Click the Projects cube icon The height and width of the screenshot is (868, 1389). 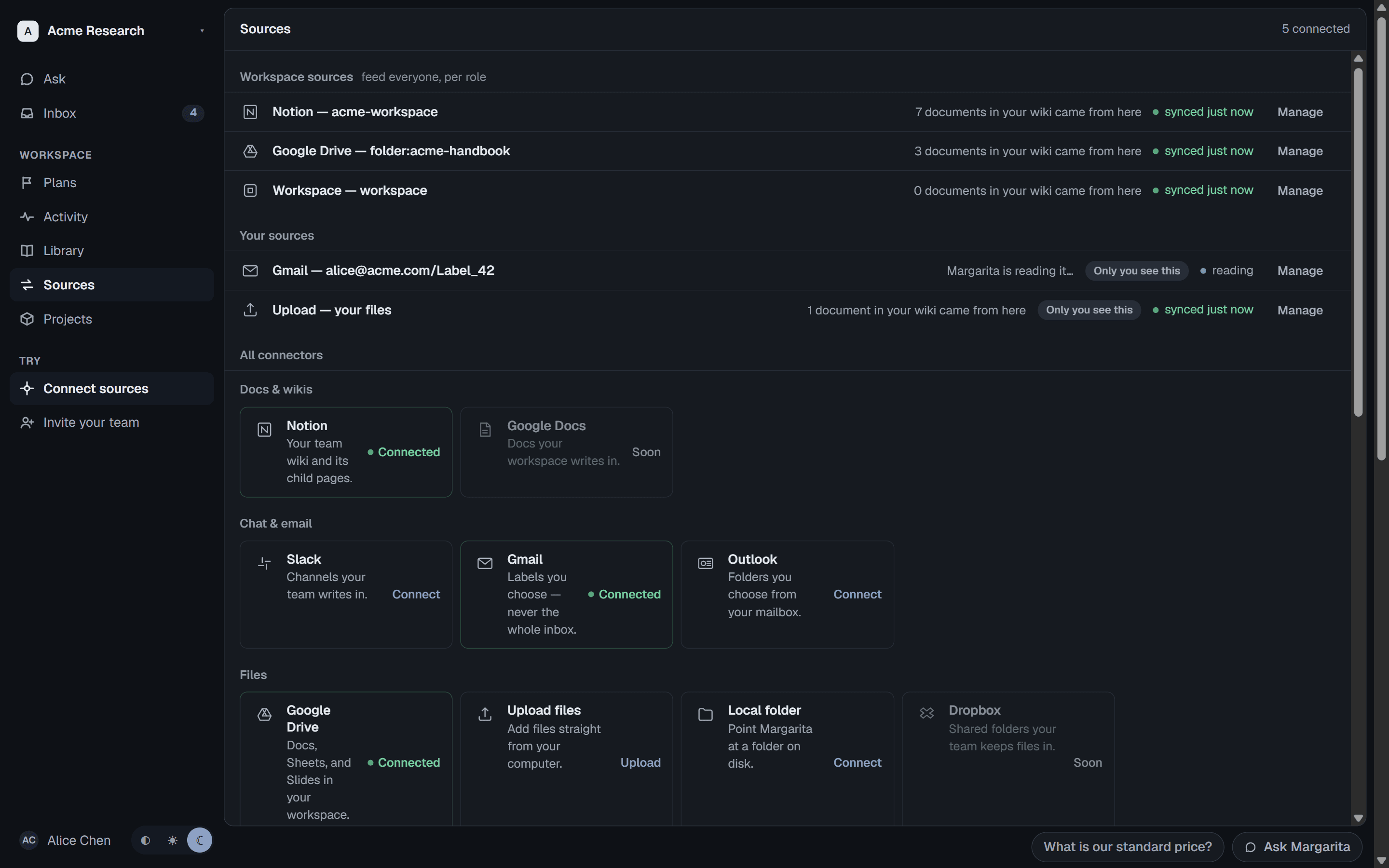click(x=27, y=319)
